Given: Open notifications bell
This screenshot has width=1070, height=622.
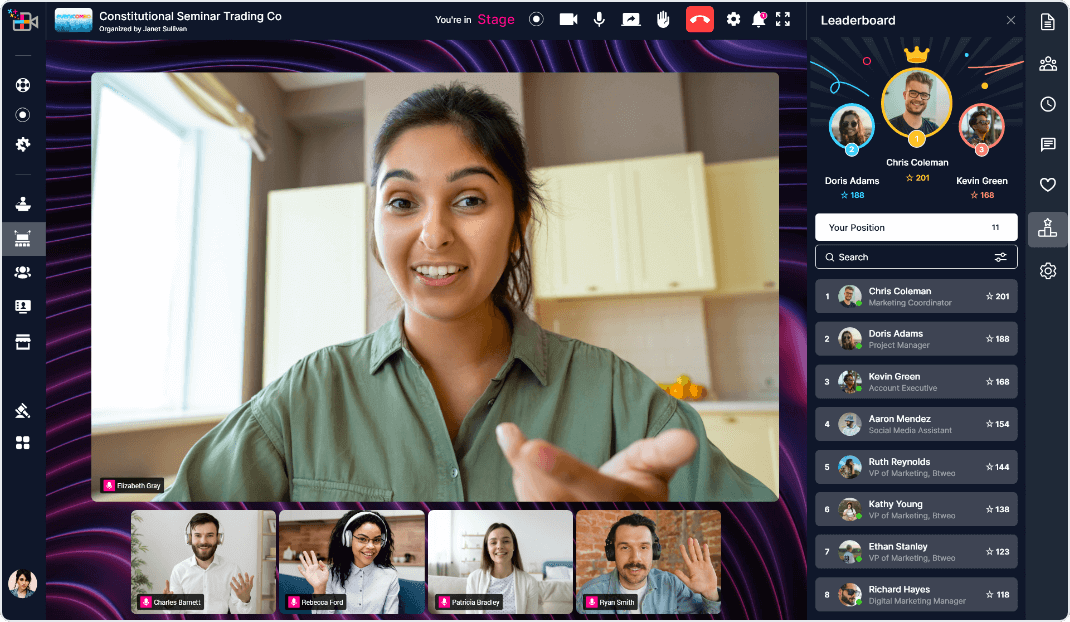Looking at the screenshot, I should 758,19.
